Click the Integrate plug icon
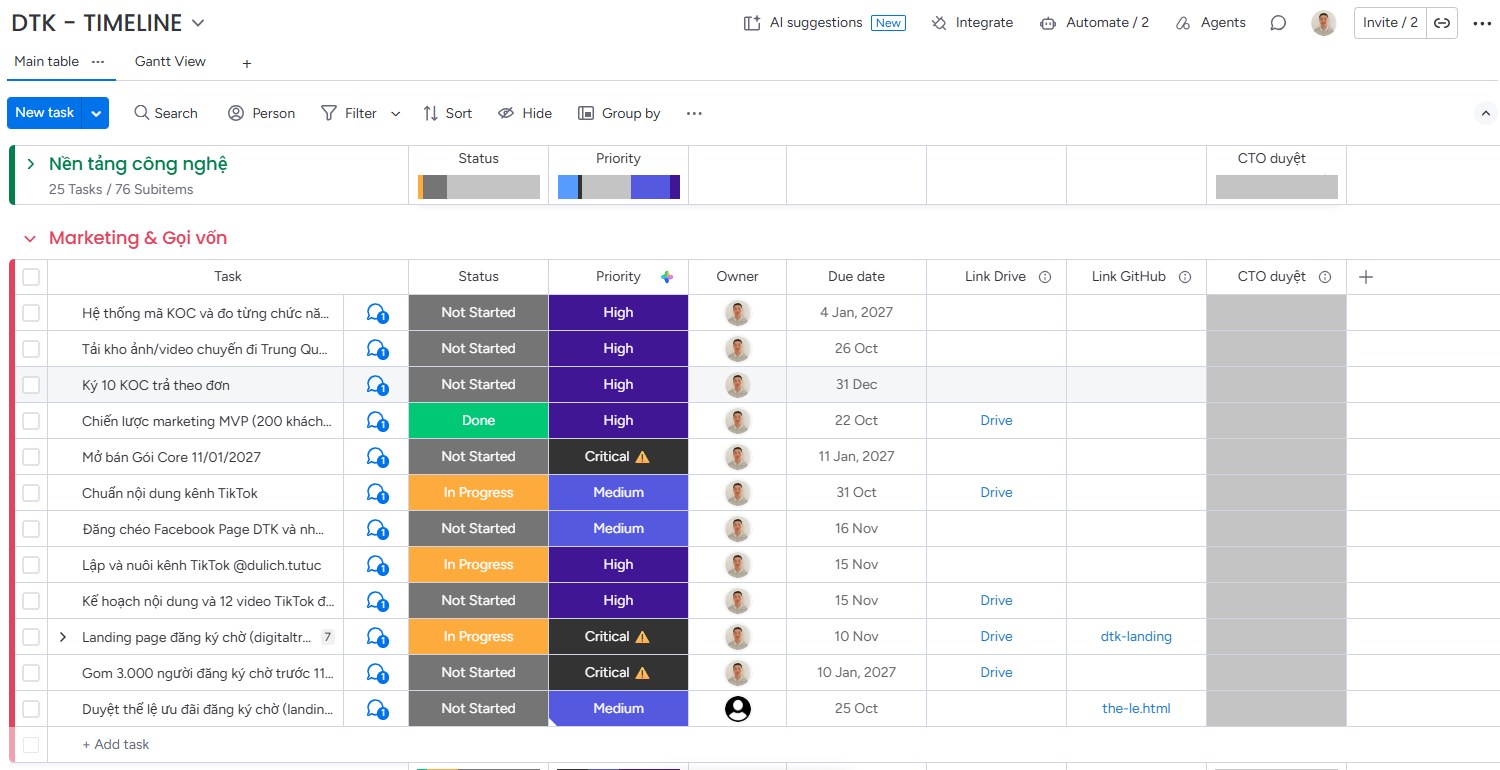Image resolution: width=1500 pixels, height=770 pixels. coord(939,23)
